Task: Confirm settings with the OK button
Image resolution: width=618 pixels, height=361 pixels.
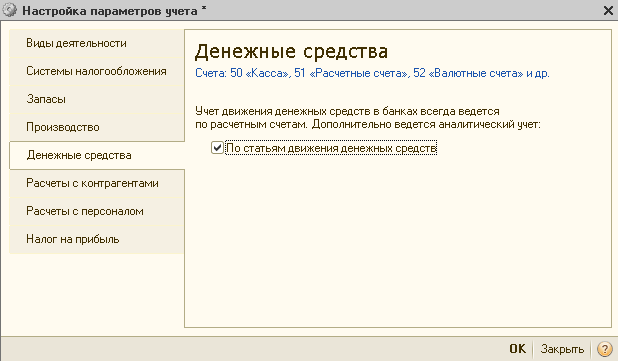Action: [x=517, y=349]
